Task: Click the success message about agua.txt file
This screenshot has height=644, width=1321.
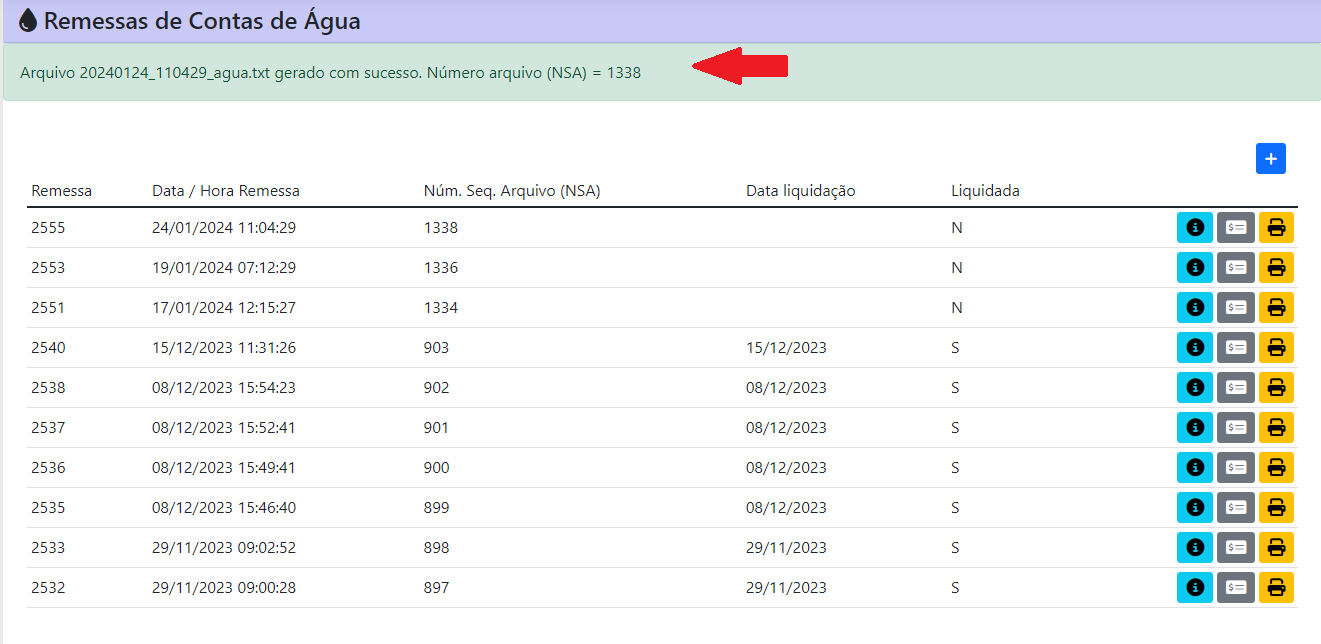Action: (330, 73)
